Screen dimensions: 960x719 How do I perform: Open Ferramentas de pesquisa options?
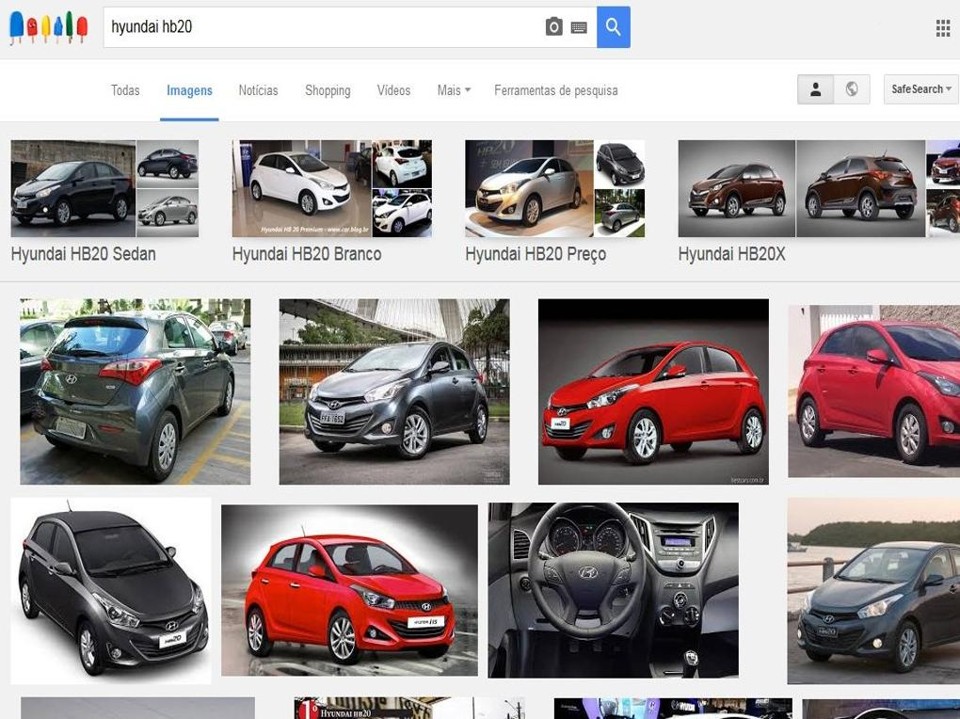556,91
